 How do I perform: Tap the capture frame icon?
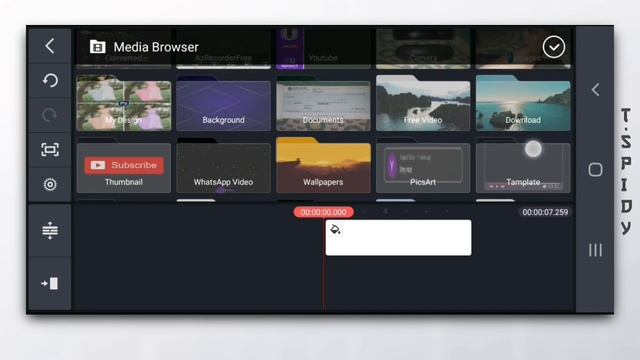click(50, 150)
